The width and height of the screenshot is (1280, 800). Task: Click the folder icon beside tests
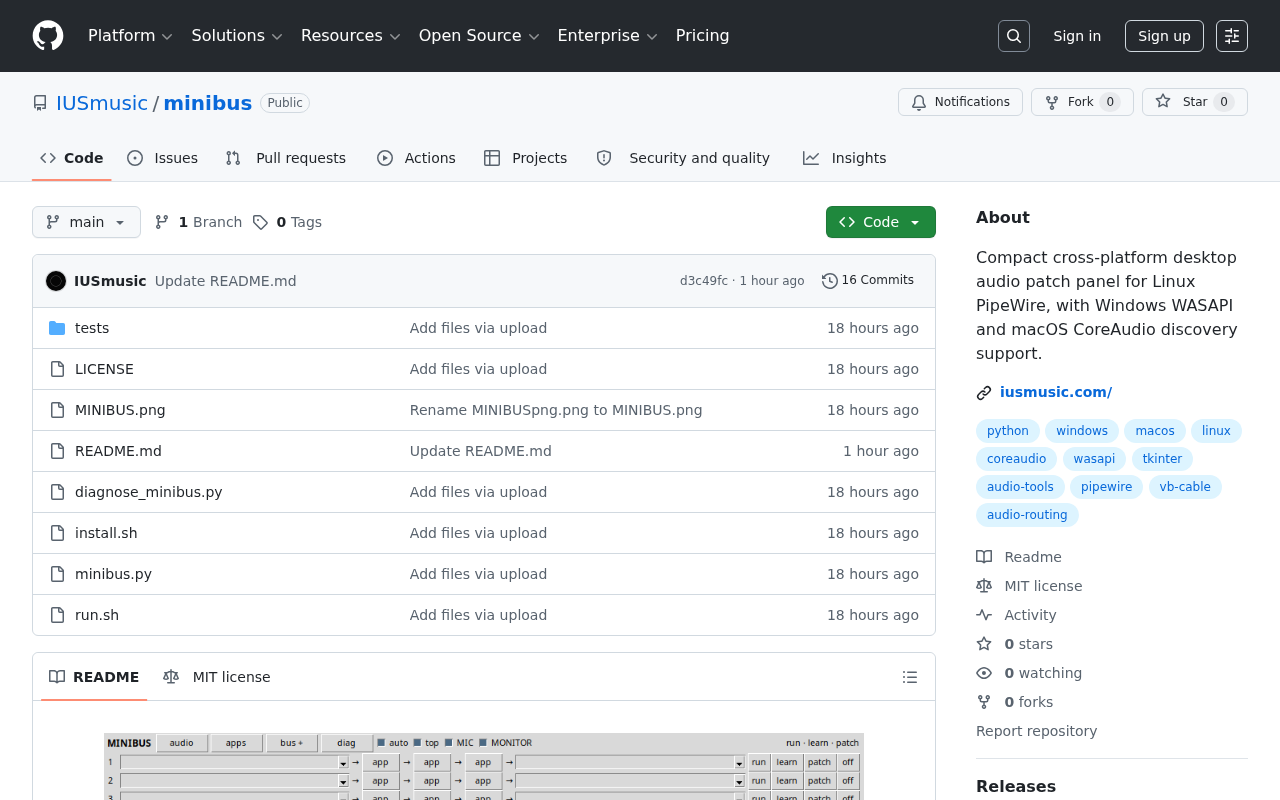coord(57,328)
